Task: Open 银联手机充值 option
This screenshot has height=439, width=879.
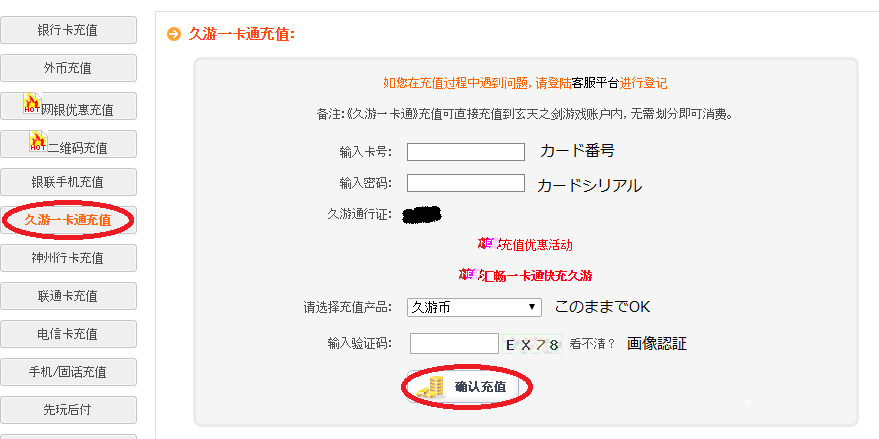Action: point(69,182)
